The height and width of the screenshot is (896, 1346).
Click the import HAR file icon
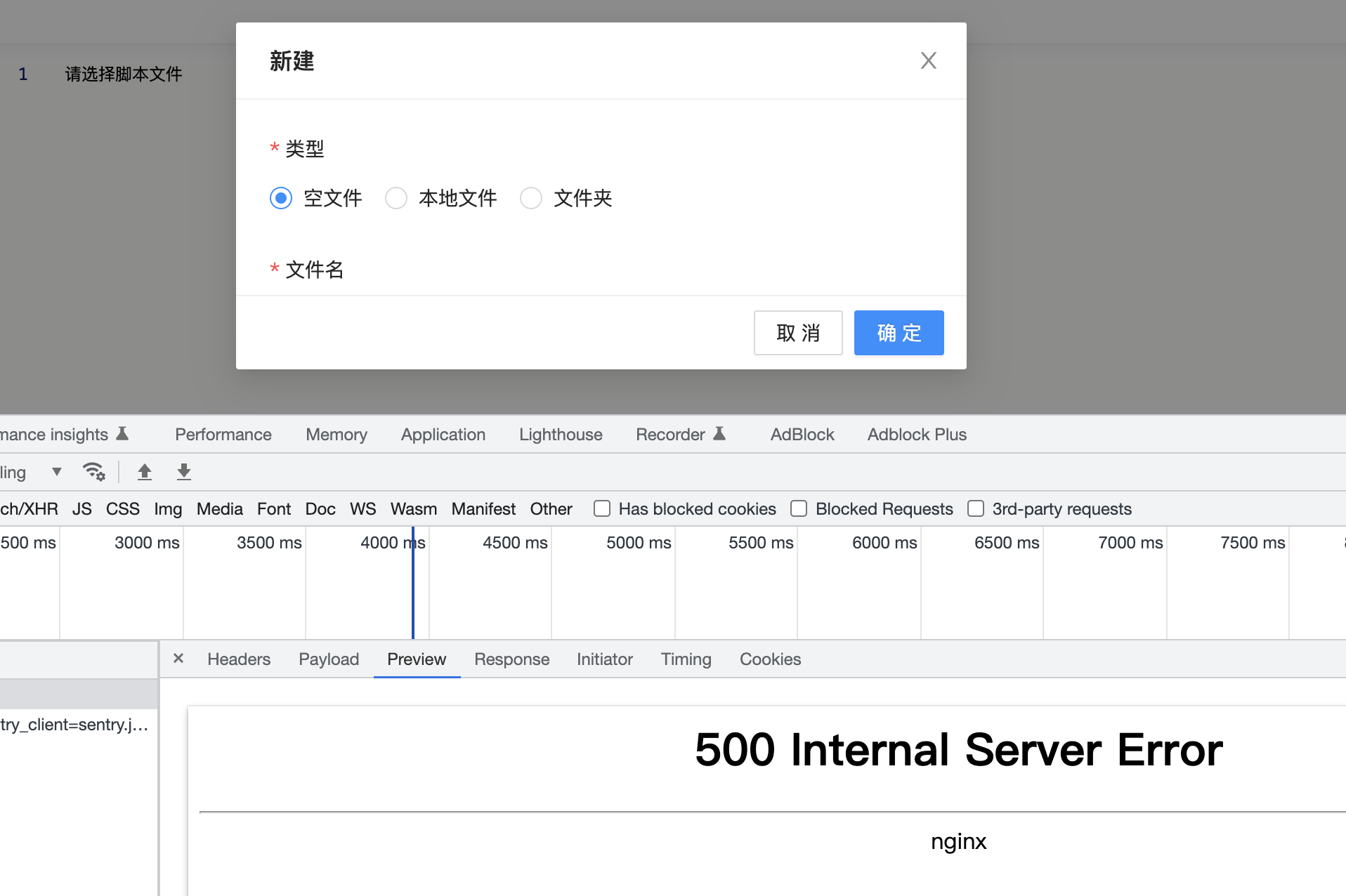coord(145,471)
